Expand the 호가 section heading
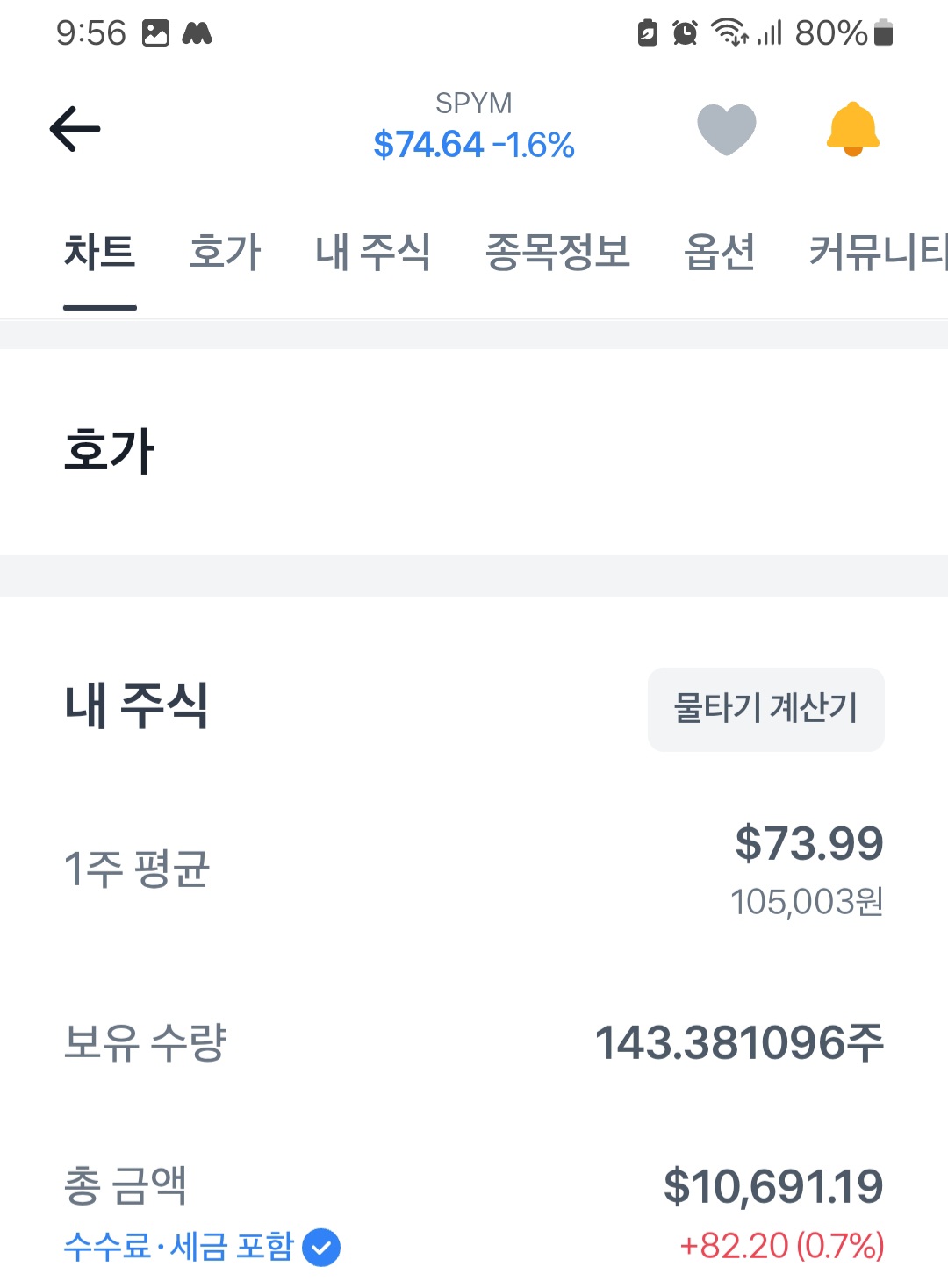948x1288 pixels. coord(109,451)
